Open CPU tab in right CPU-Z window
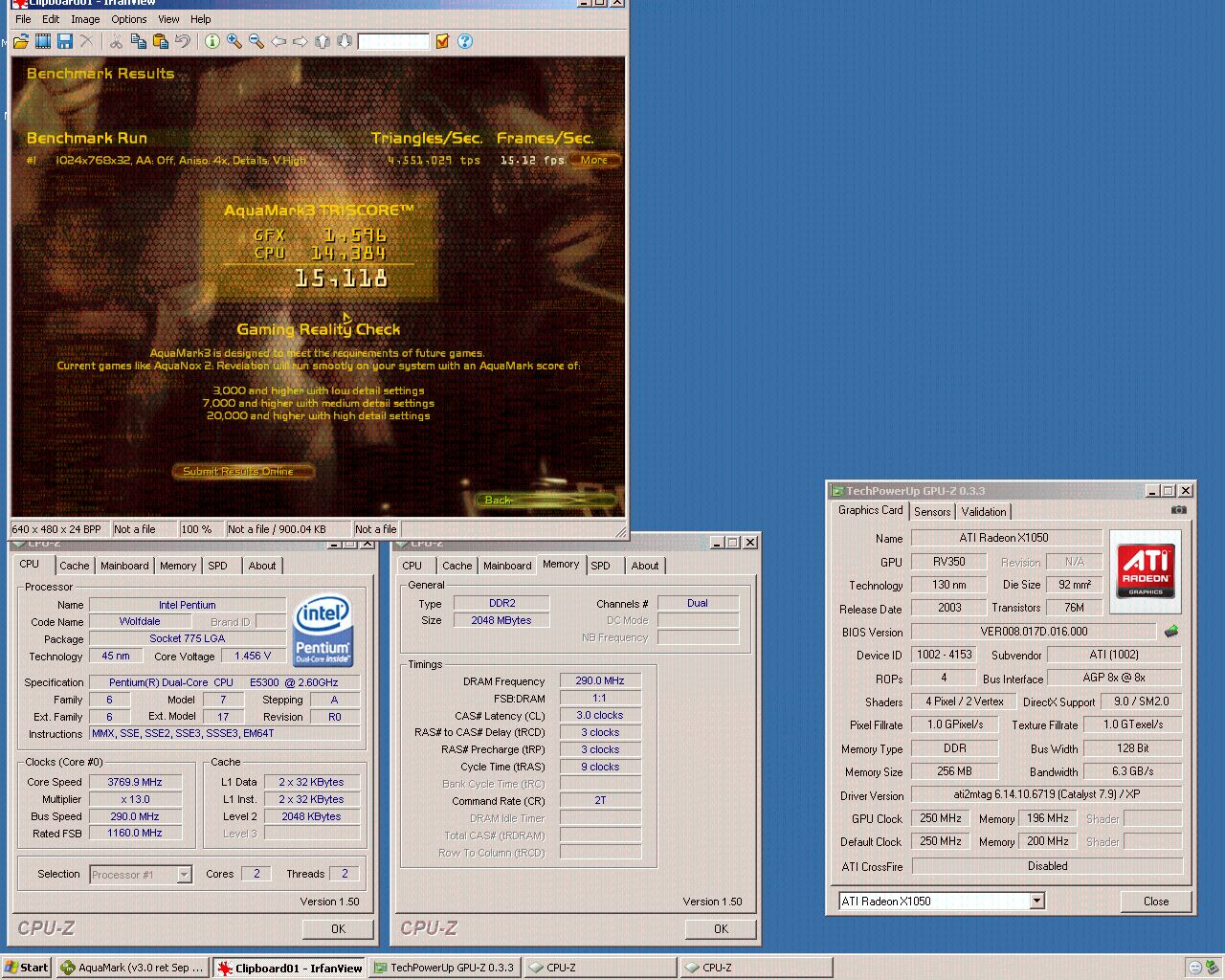1225x980 pixels. (412, 566)
